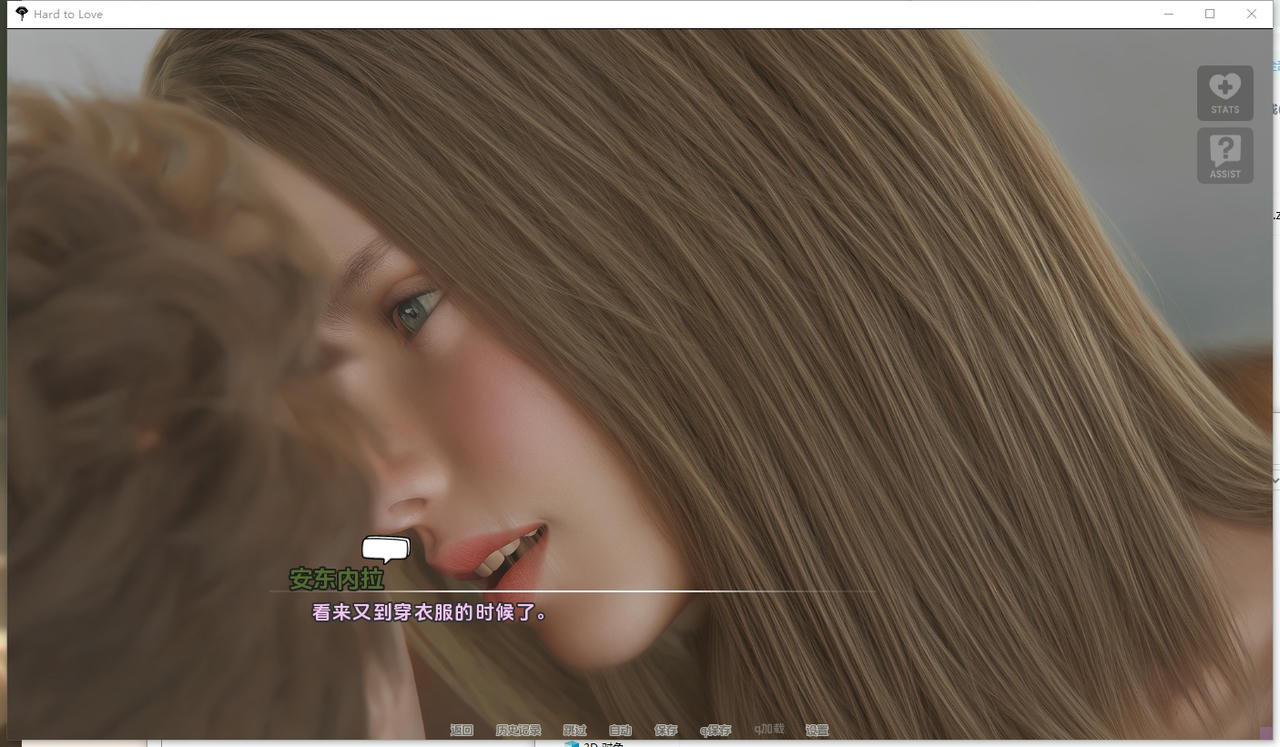Click the grayed-out q加载 quick load

point(768,730)
